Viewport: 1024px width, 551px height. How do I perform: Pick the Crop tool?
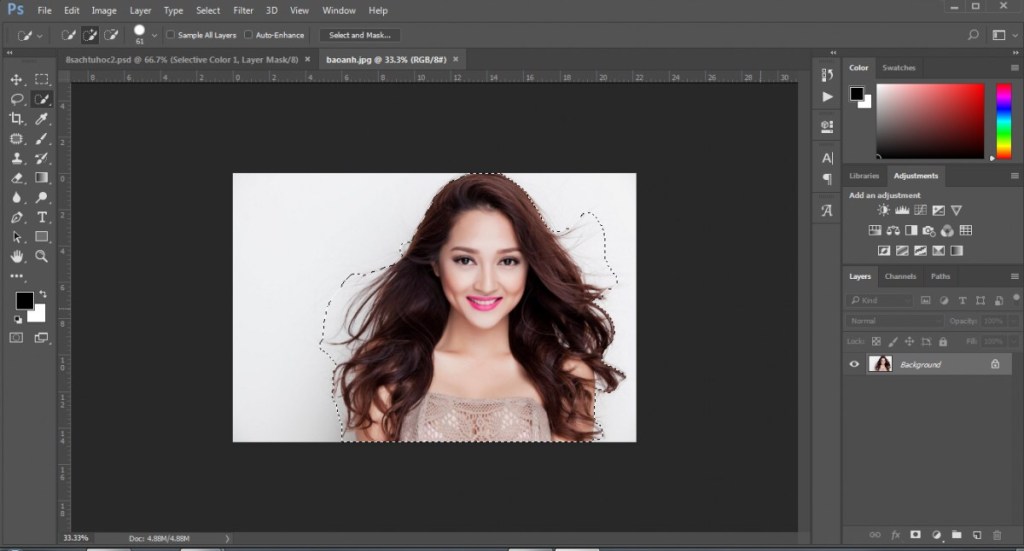(x=16, y=119)
